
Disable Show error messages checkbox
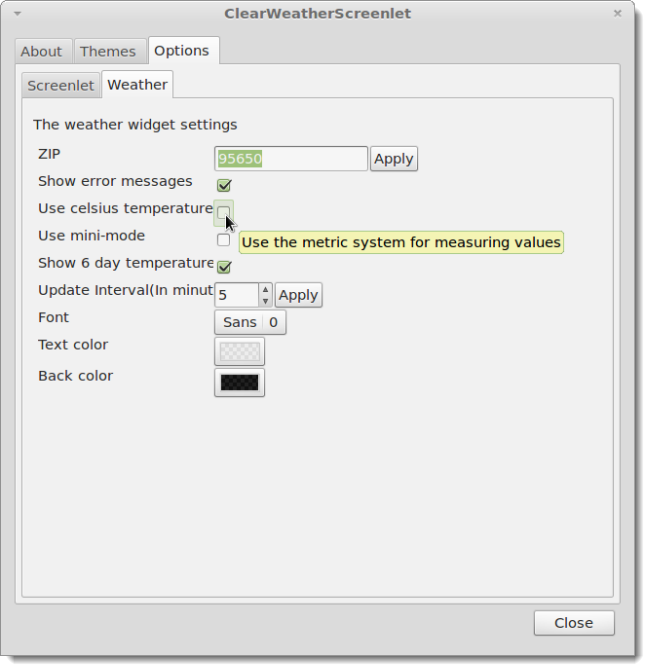point(224,185)
